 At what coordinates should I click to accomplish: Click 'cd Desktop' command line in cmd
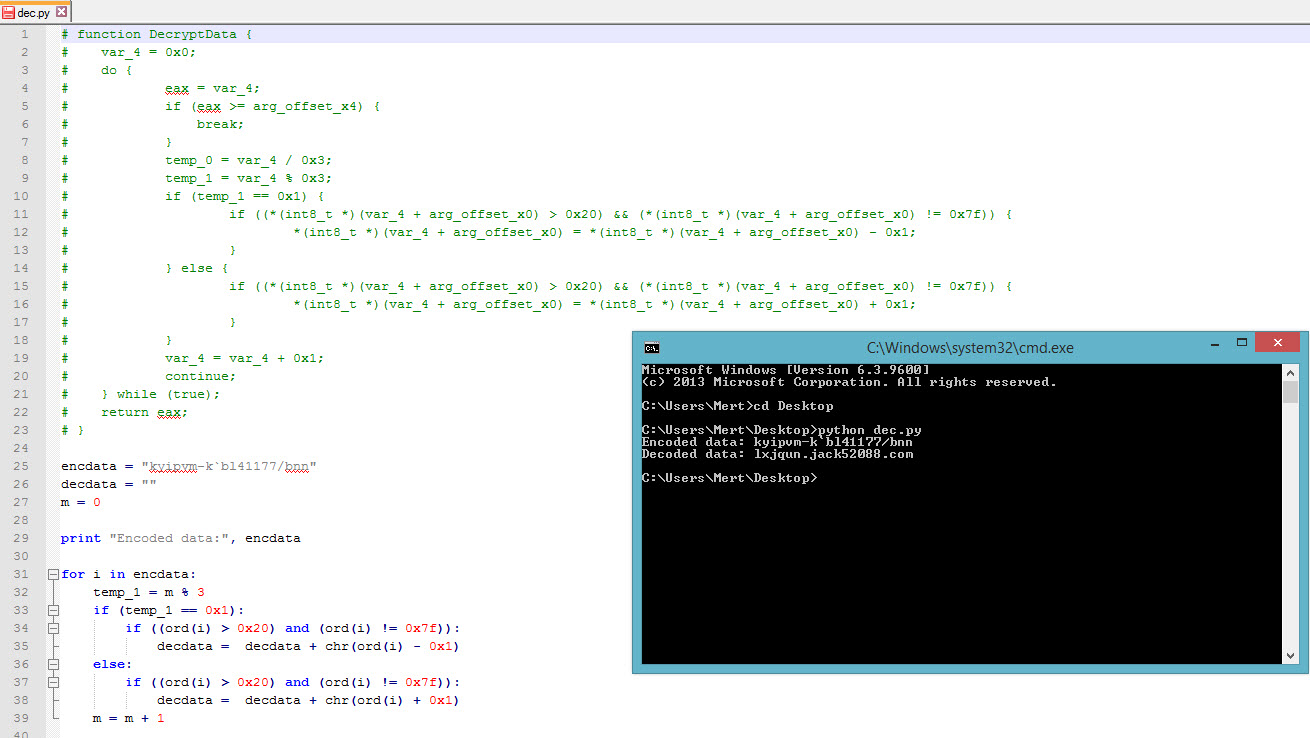tap(737, 406)
